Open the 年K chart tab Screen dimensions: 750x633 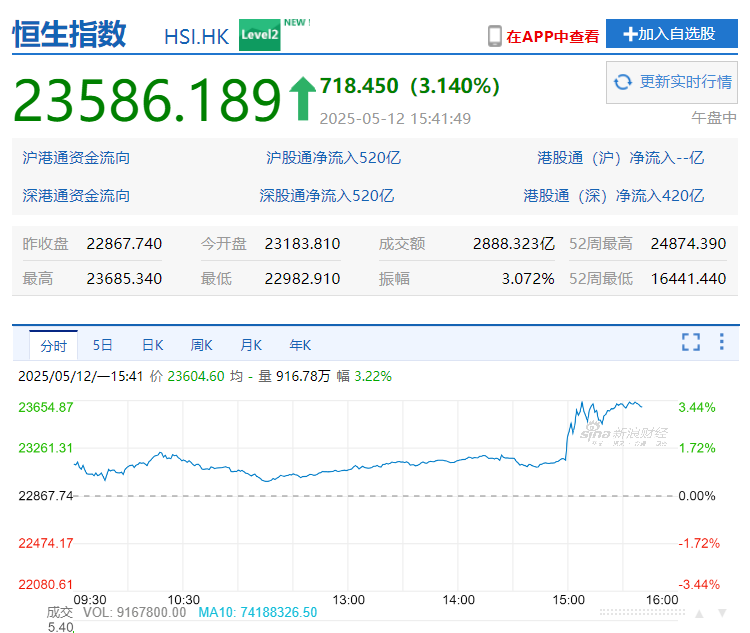click(x=300, y=345)
